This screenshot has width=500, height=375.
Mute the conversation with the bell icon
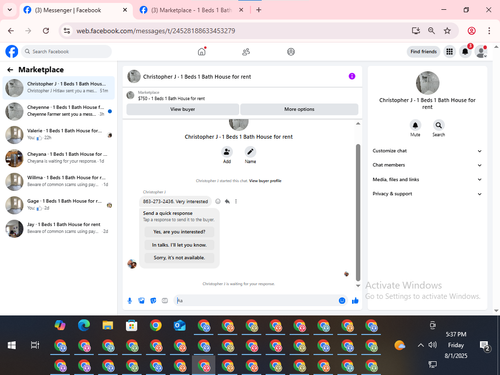[x=415, y=125]
